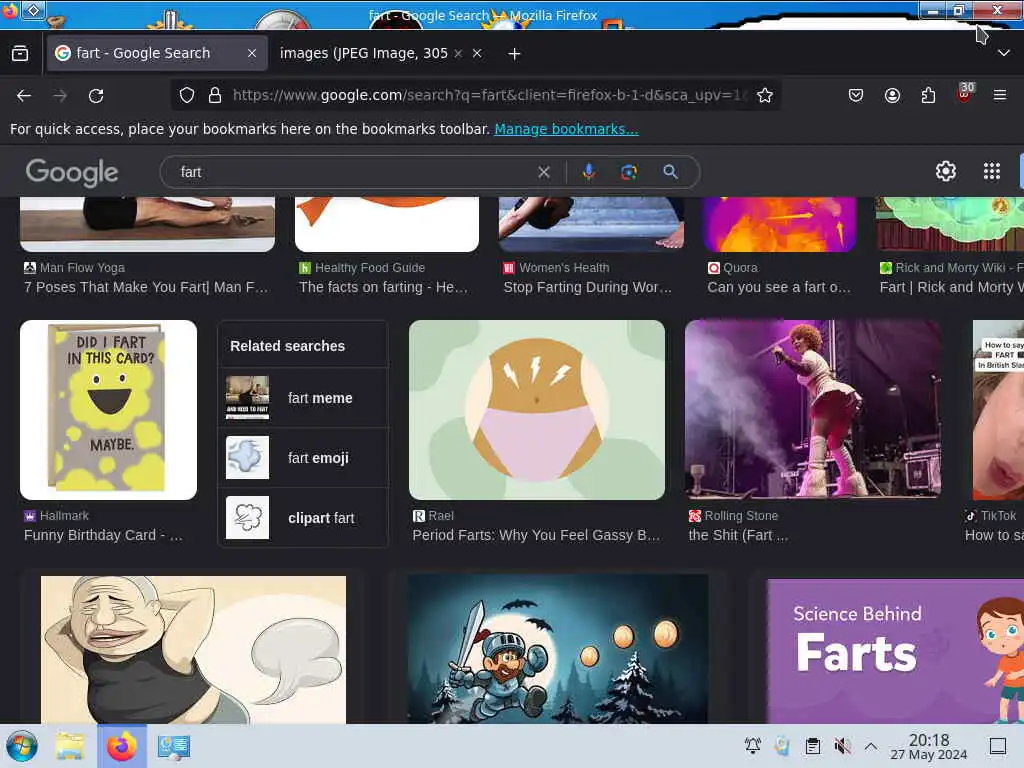Open the Firefox View tab icon
1024x768 pixels.
click(x=20, y=54)
